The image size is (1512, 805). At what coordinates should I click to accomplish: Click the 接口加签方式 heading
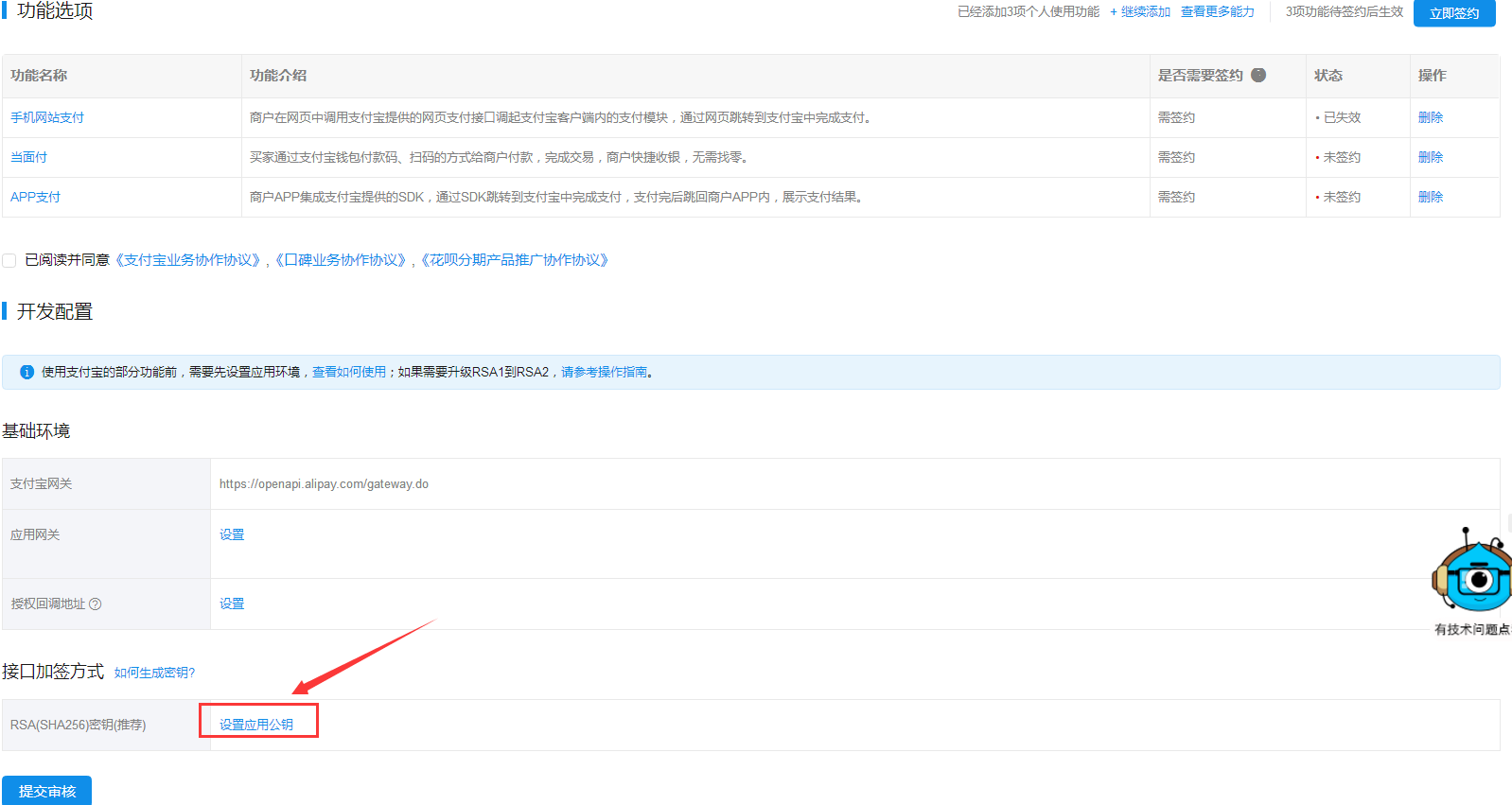(x=53, y=671)
